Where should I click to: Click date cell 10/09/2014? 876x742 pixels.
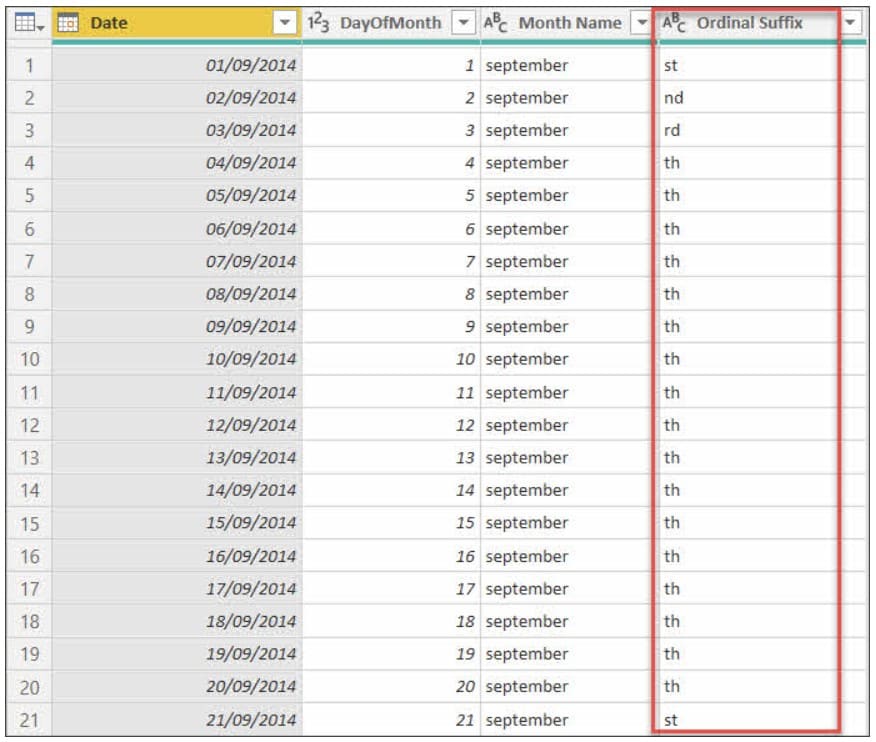pos(177,359)
